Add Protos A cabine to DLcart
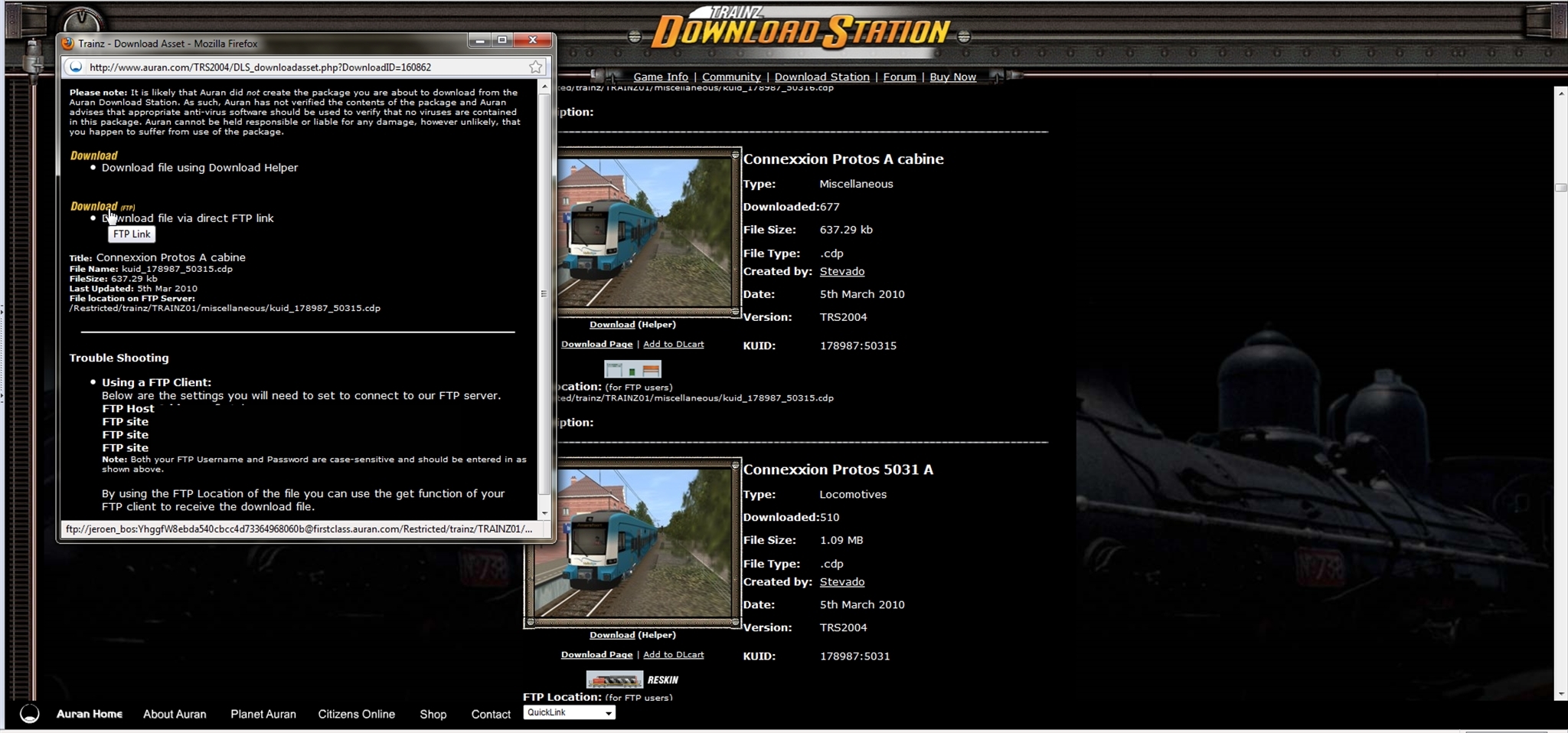 pyautogui.click(x=673, y=345)
